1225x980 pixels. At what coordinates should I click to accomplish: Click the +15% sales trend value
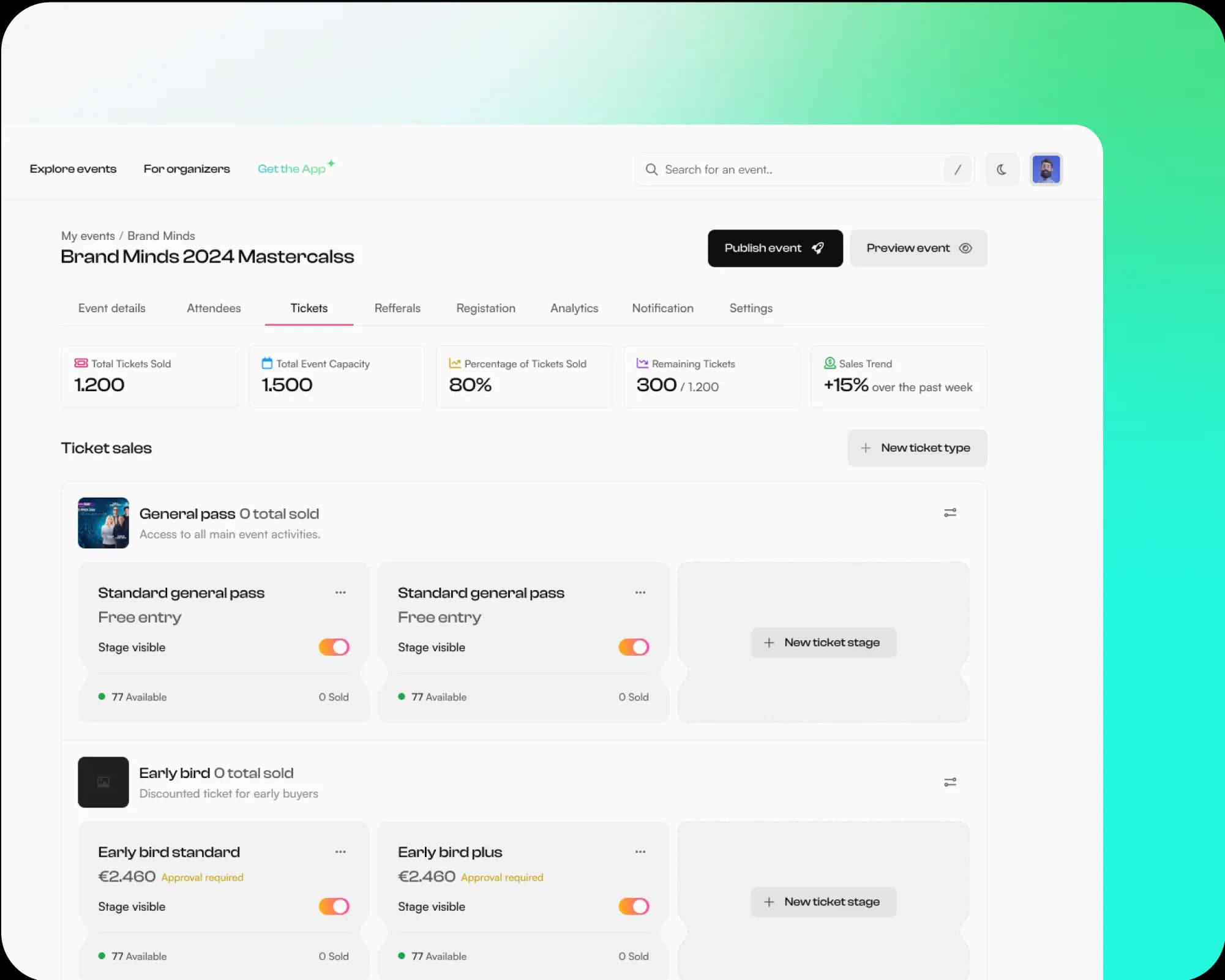[x=846, y=385]
